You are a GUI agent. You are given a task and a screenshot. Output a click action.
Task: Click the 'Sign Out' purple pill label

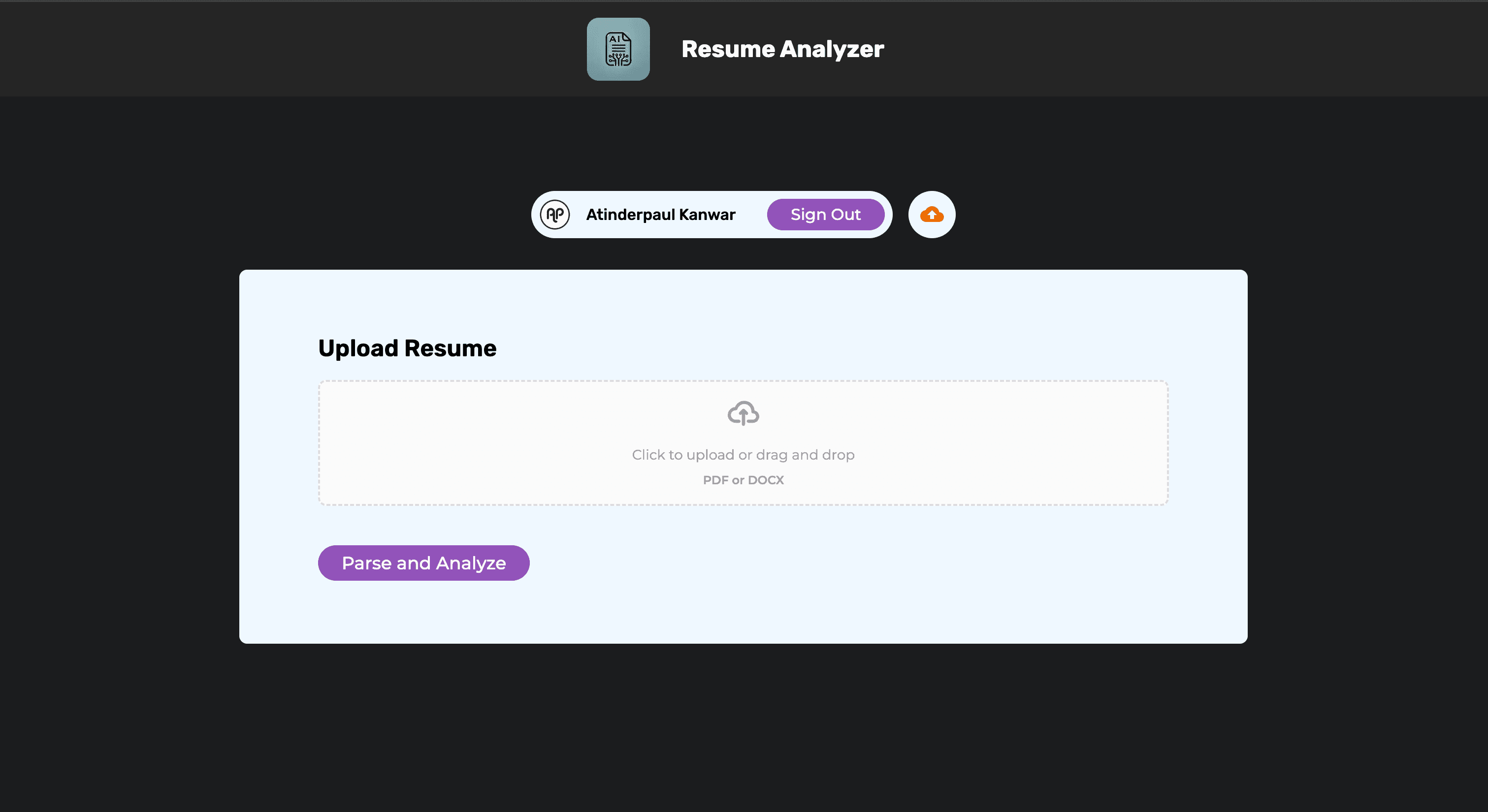(x=825, y=215)
